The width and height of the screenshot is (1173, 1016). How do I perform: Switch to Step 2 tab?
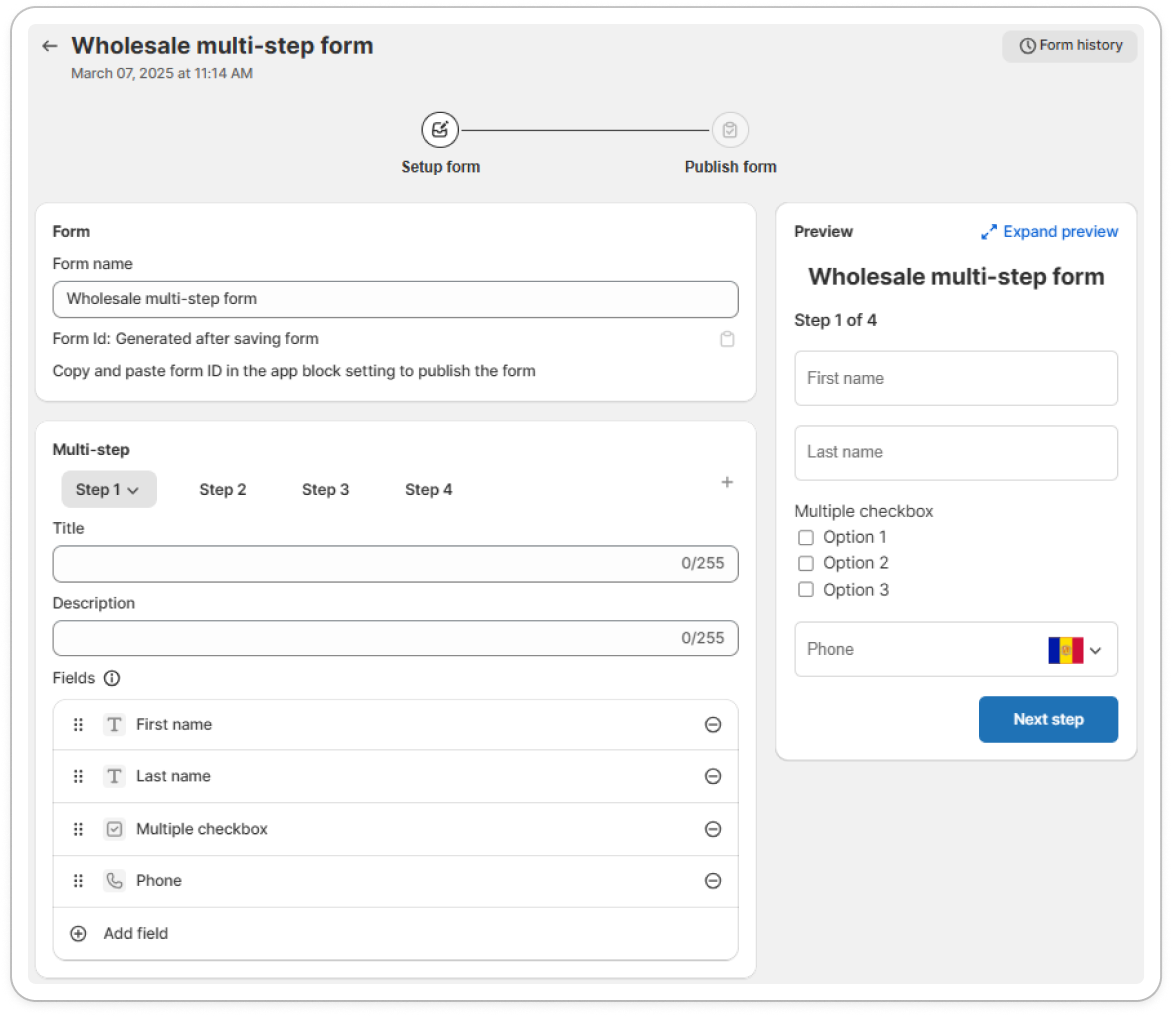coord(222,489)
